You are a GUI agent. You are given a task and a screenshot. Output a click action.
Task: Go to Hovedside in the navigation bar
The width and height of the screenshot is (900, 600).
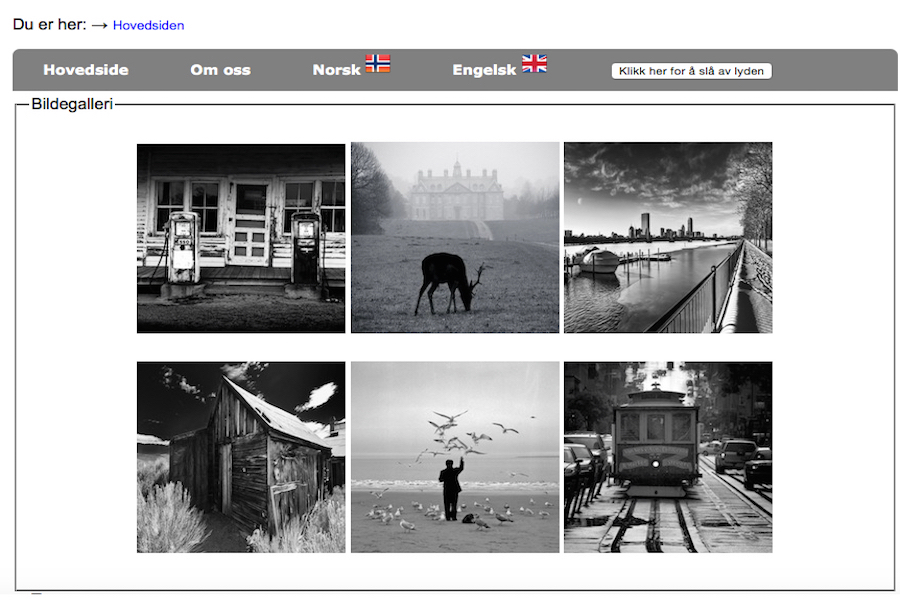pos(86,70)
